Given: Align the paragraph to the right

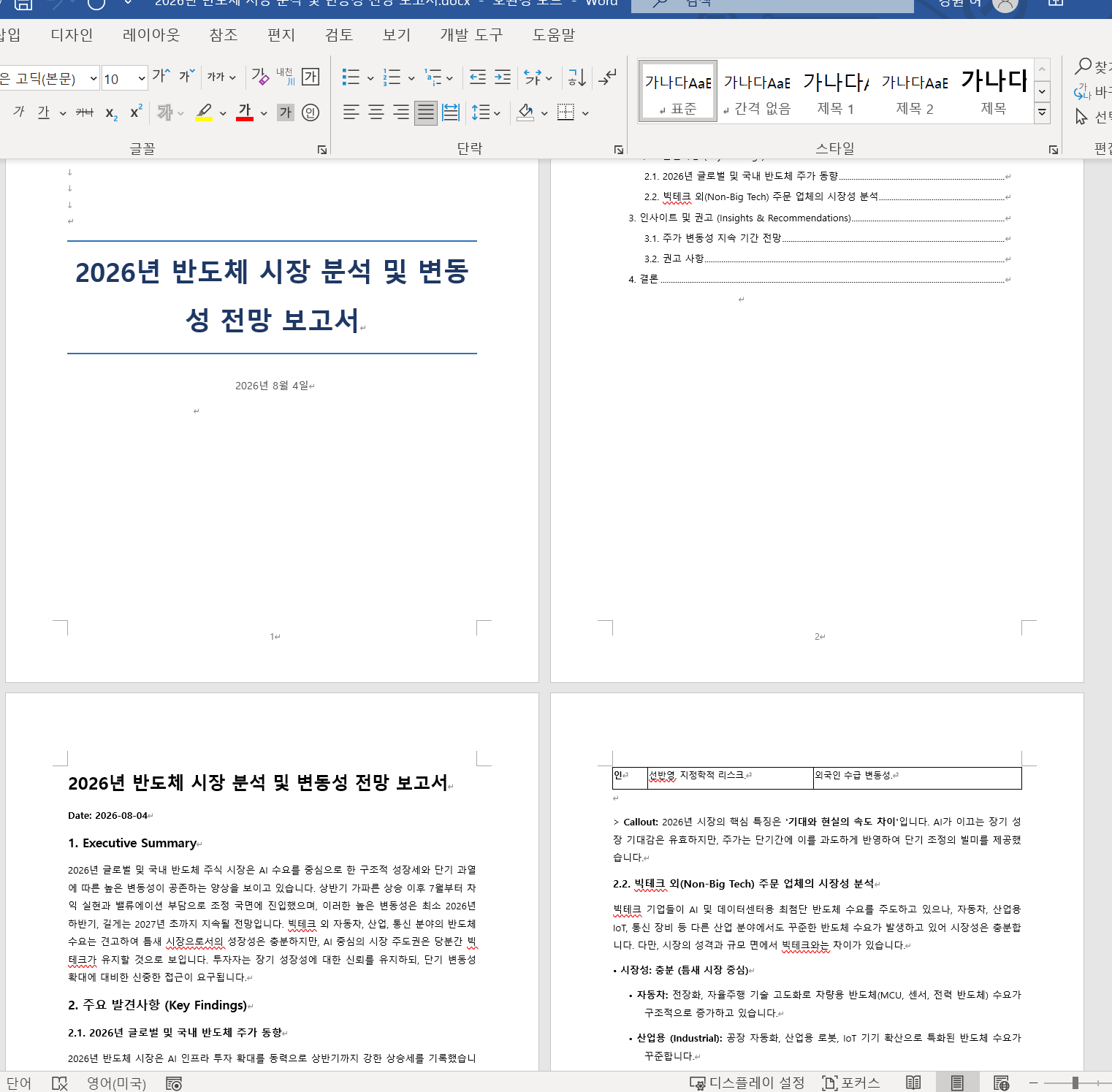Looking at the screenshot, I should tap(401, 112).
